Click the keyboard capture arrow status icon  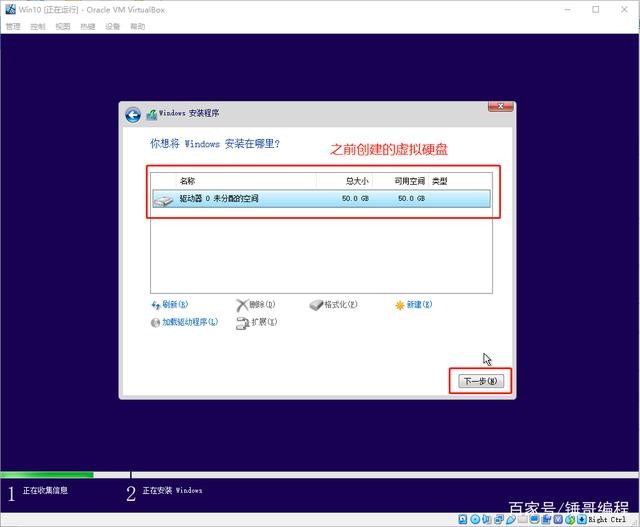582,519
